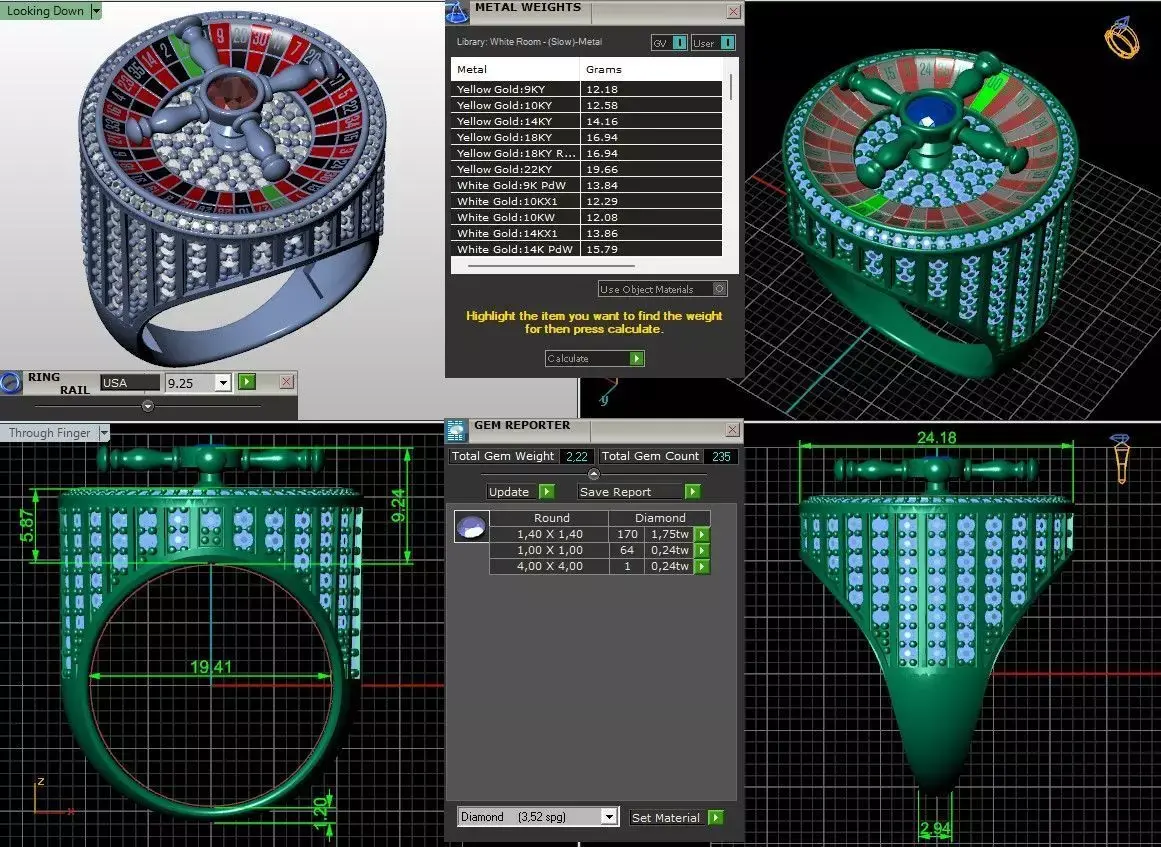
Task: Select the Yellow Gold:18KY row
Action: [586, 137]
